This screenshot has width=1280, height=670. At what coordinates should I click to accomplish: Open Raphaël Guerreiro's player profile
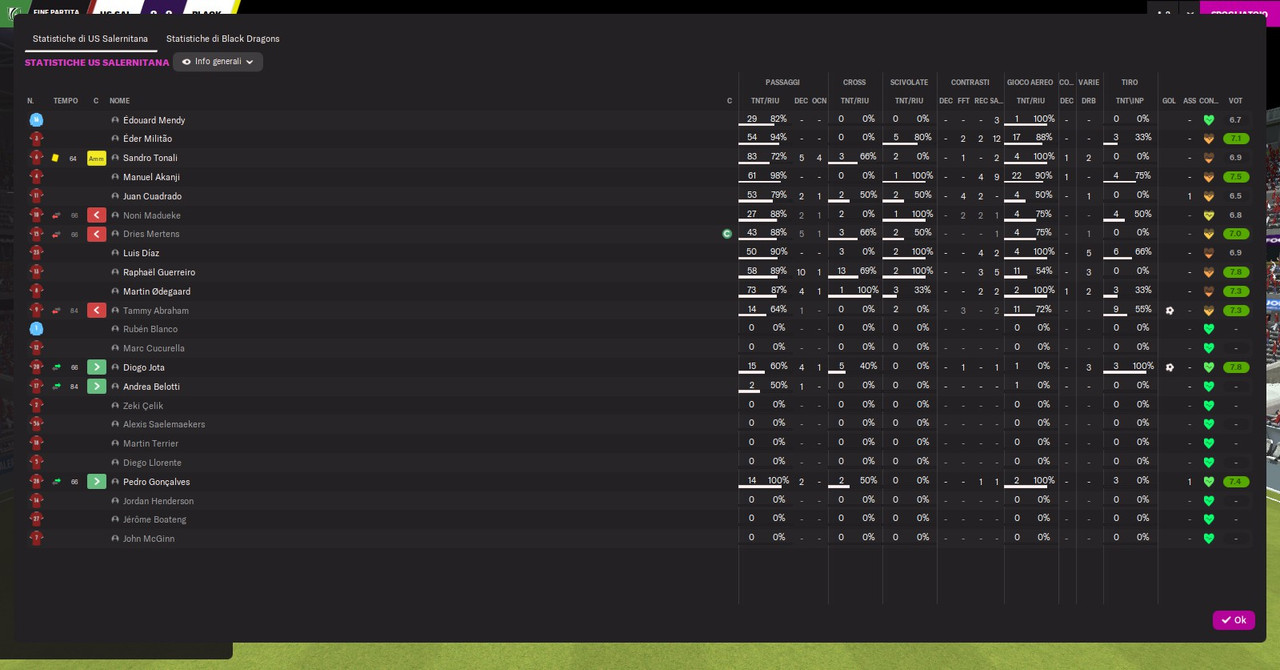click(x=159, y=272)
